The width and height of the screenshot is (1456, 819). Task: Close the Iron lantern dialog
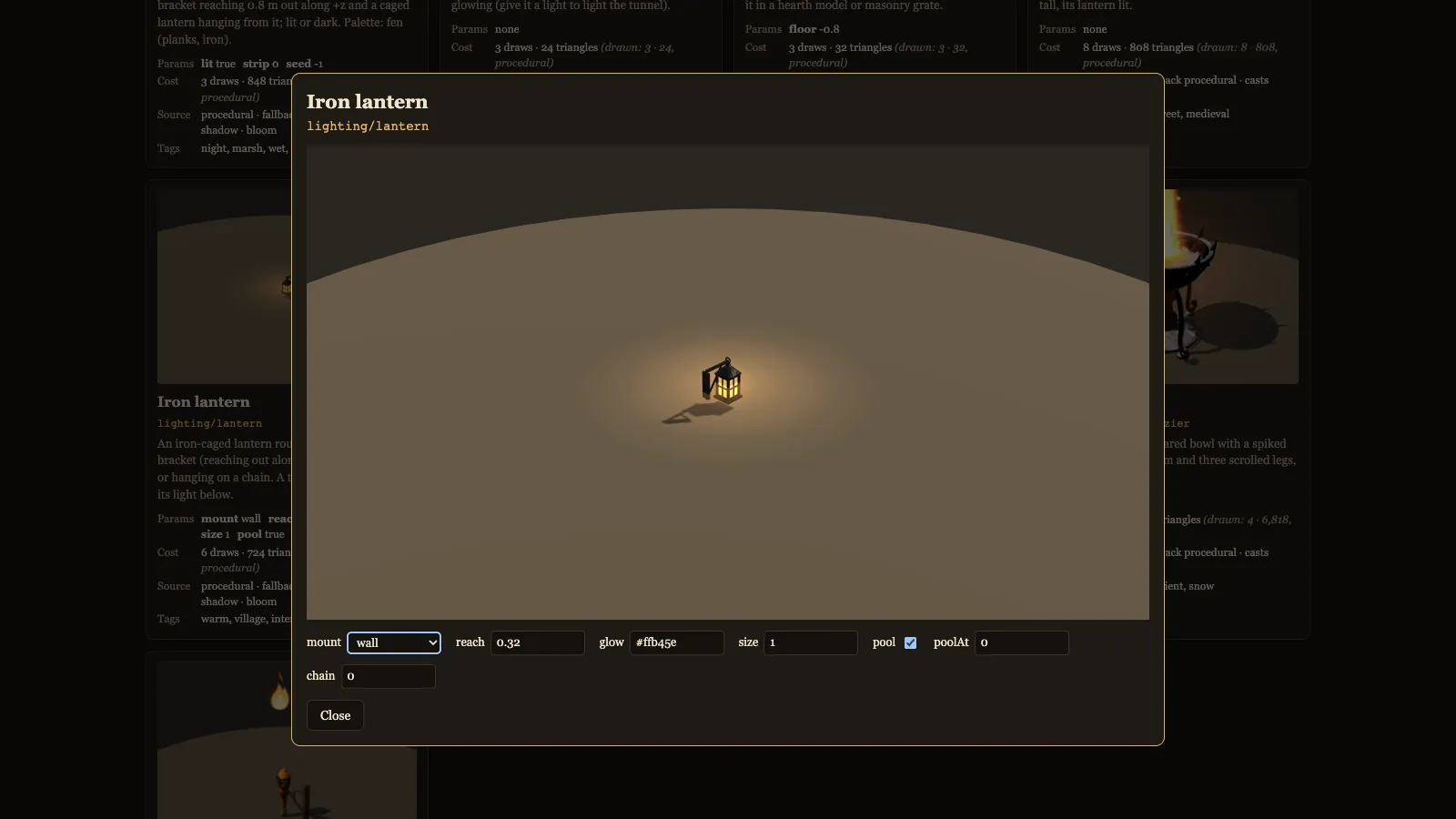[x=335, y=715]
